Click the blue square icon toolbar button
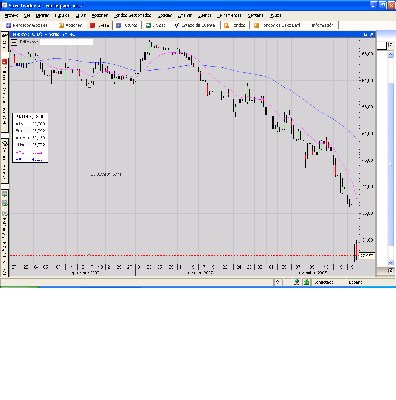The width and height of the screenshot is (396, 400). 127,25
